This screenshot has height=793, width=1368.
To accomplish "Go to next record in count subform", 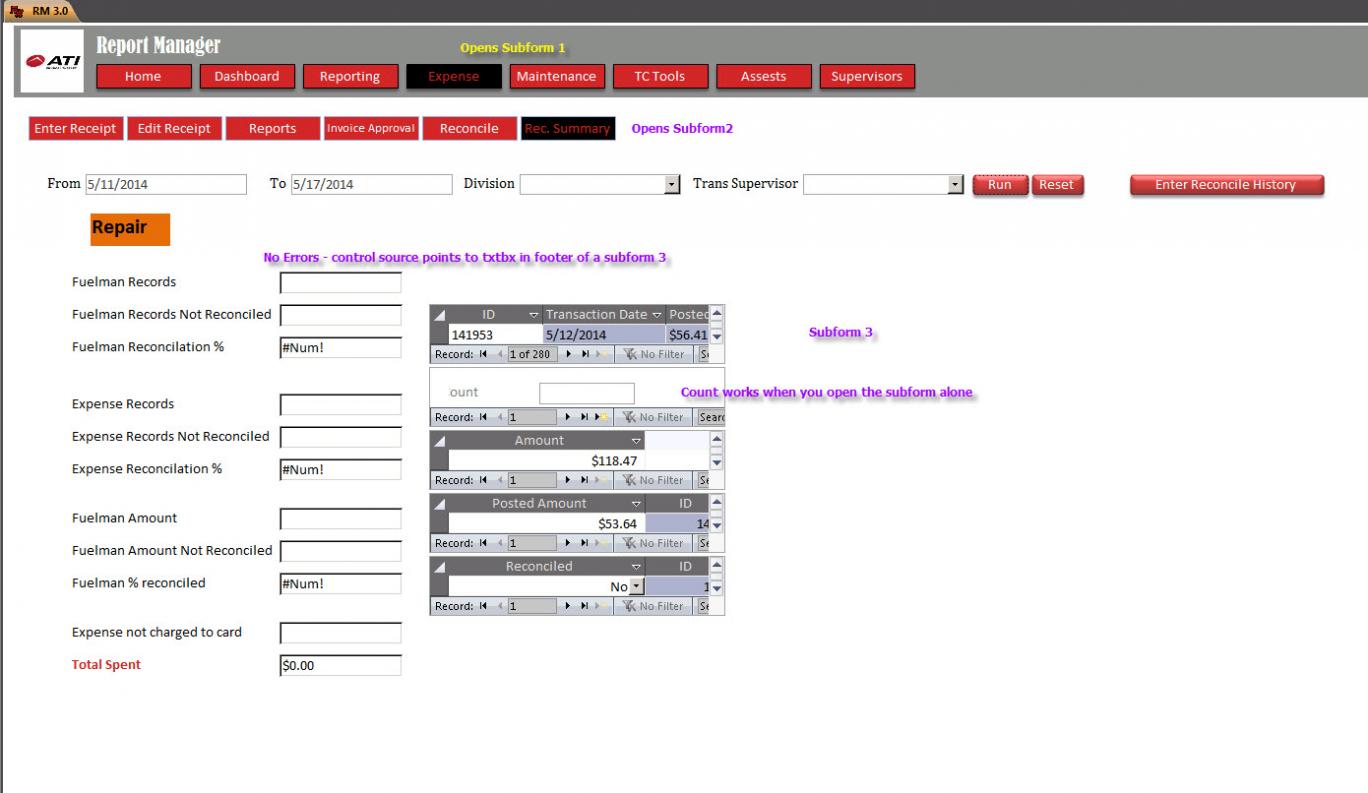I will (x=570, y=417).
